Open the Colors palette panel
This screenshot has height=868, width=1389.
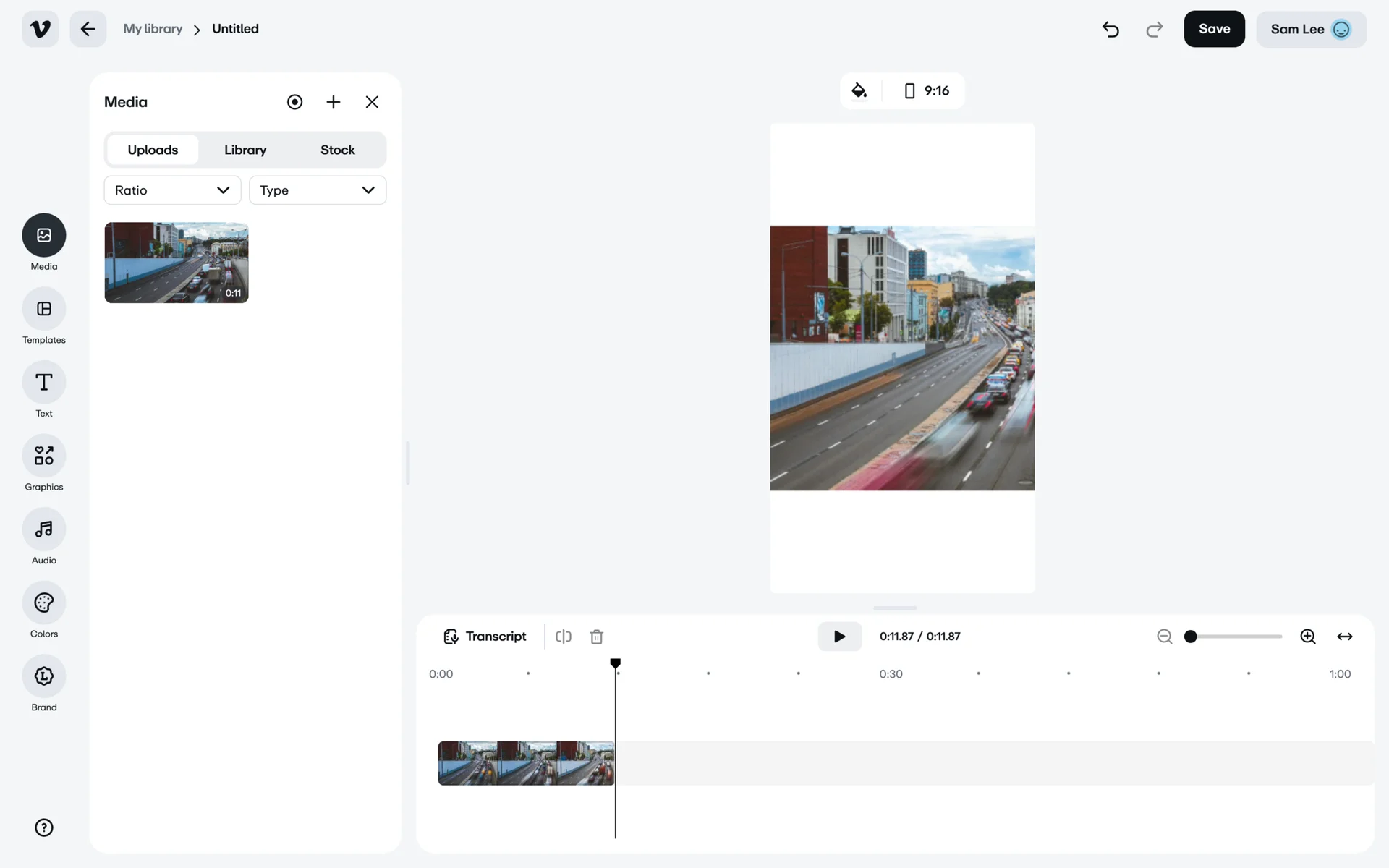click(x=43, y=603)
